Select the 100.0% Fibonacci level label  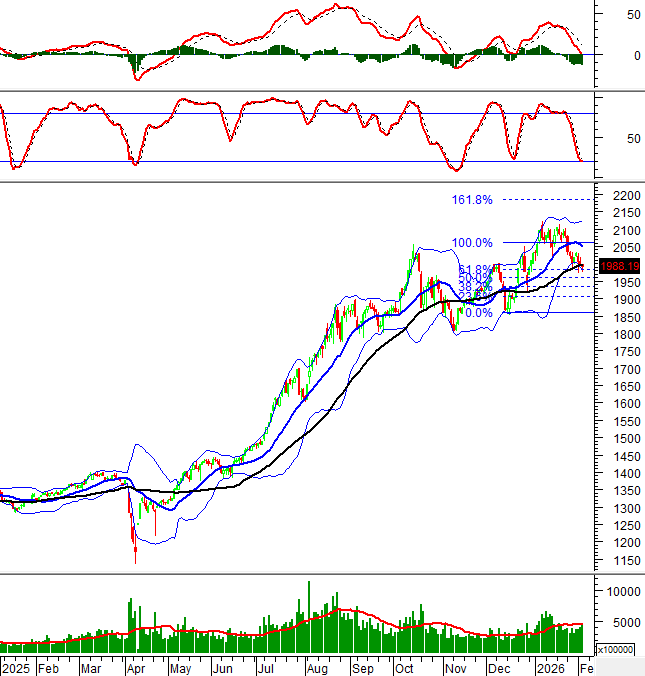tap(472, 243)
